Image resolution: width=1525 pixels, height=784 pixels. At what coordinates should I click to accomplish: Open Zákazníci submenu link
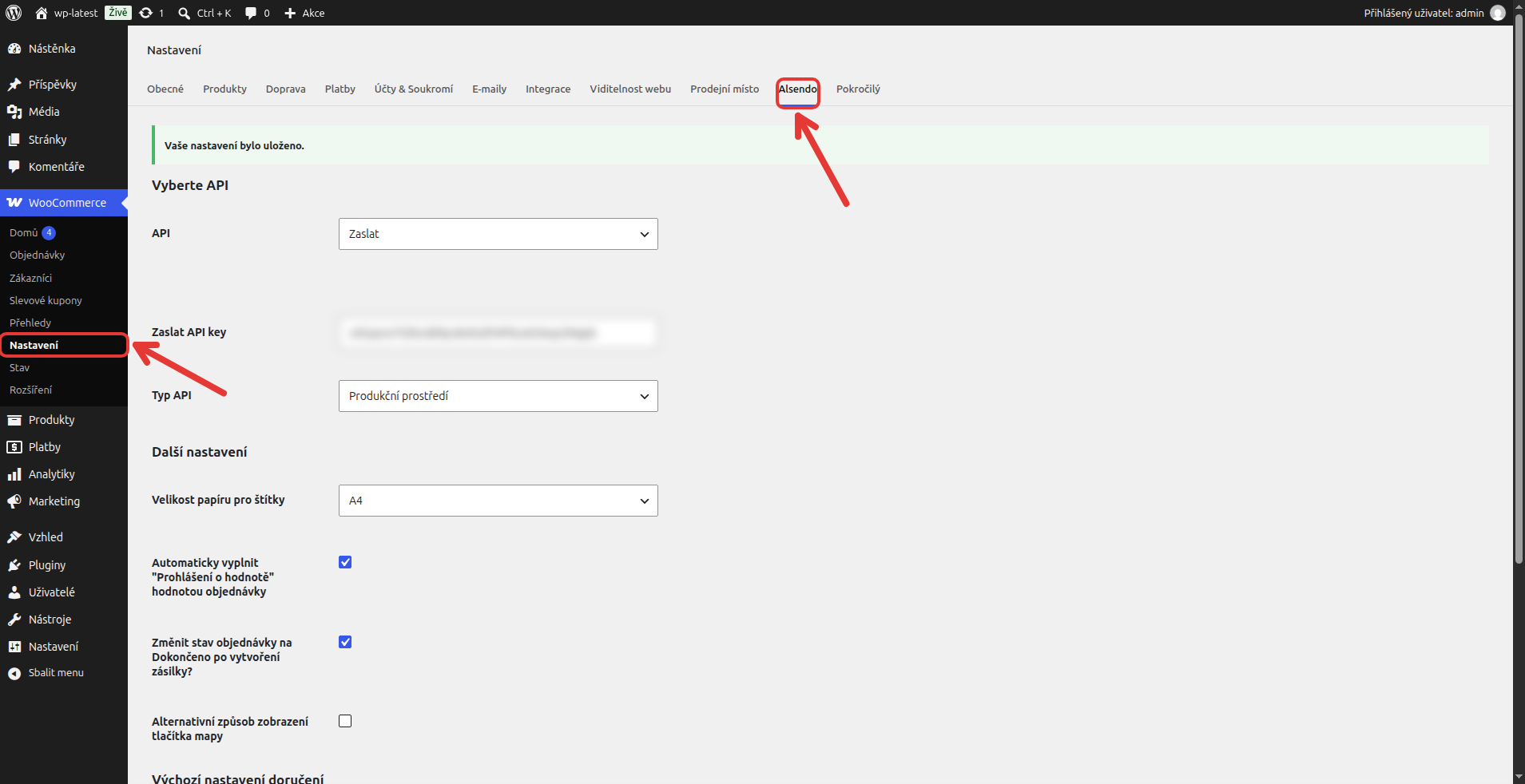pos(31,278)
